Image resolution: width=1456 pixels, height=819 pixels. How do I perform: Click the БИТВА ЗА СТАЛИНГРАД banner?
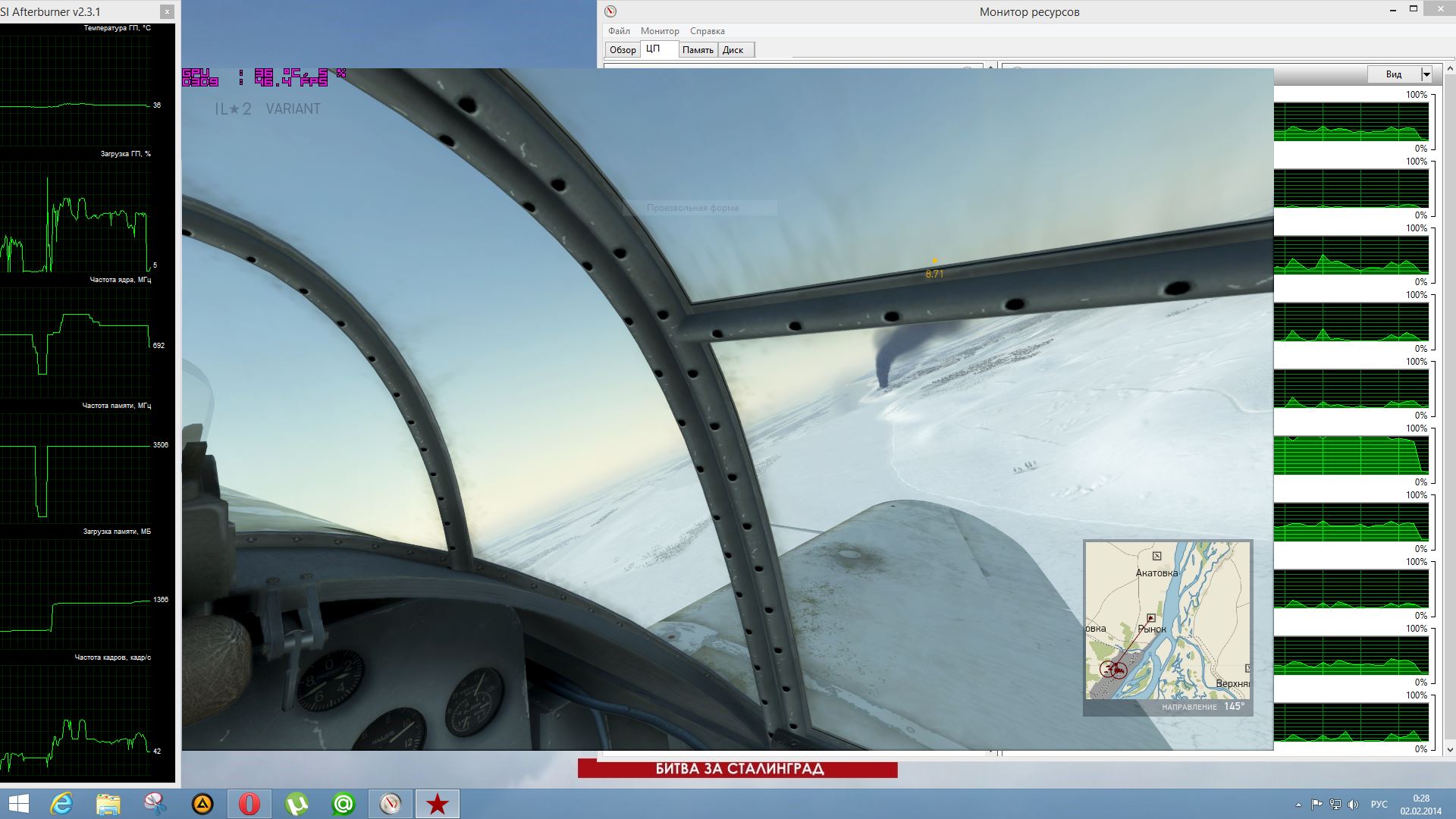(738, 769)
